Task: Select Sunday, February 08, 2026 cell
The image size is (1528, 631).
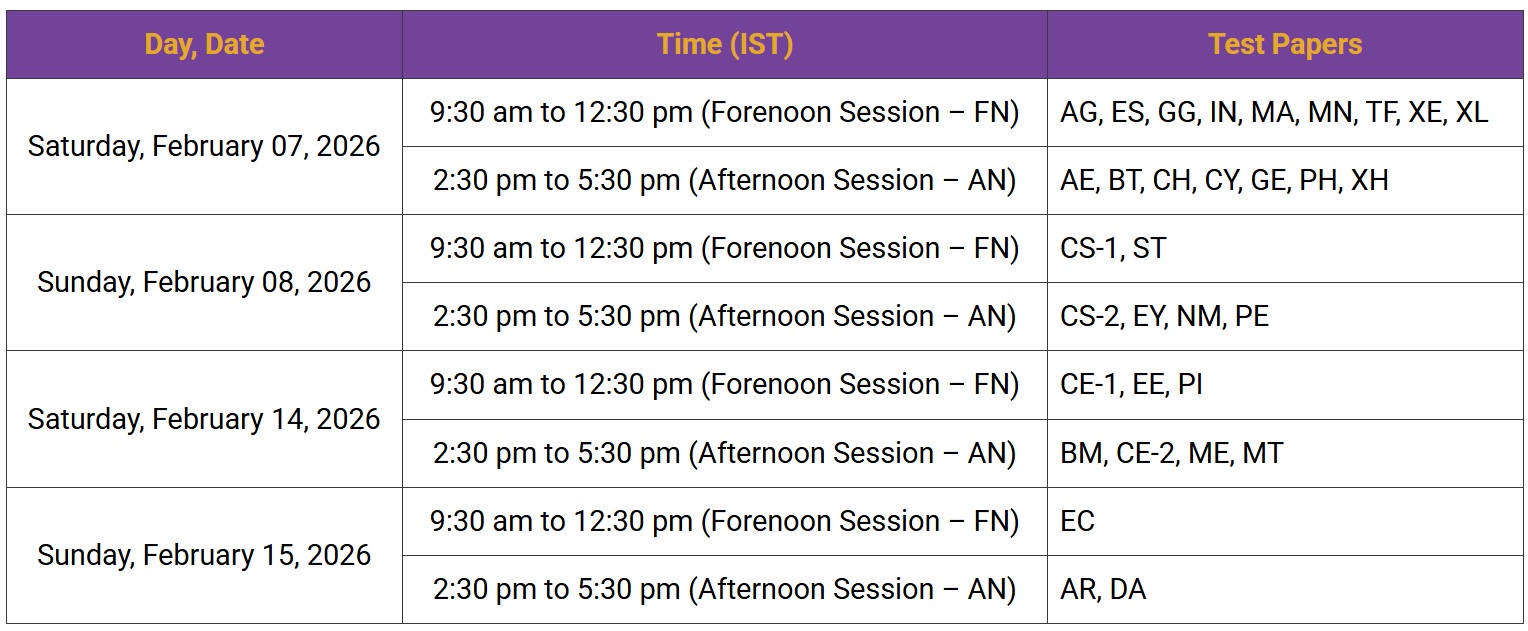Action: pyautogui.click(x=204, y=282)
